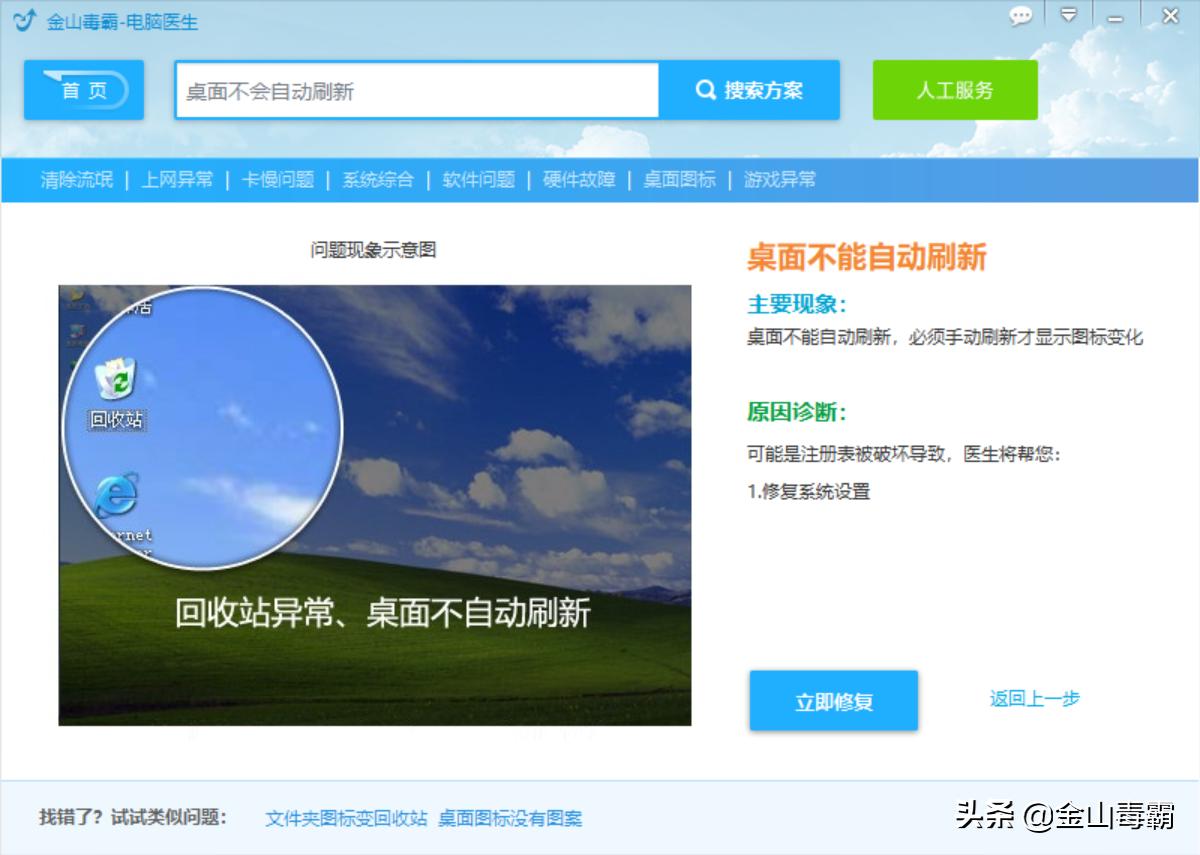Click the 返回上一步 link
Viewport: 1200px width, 855px height.
point(1034,700)
